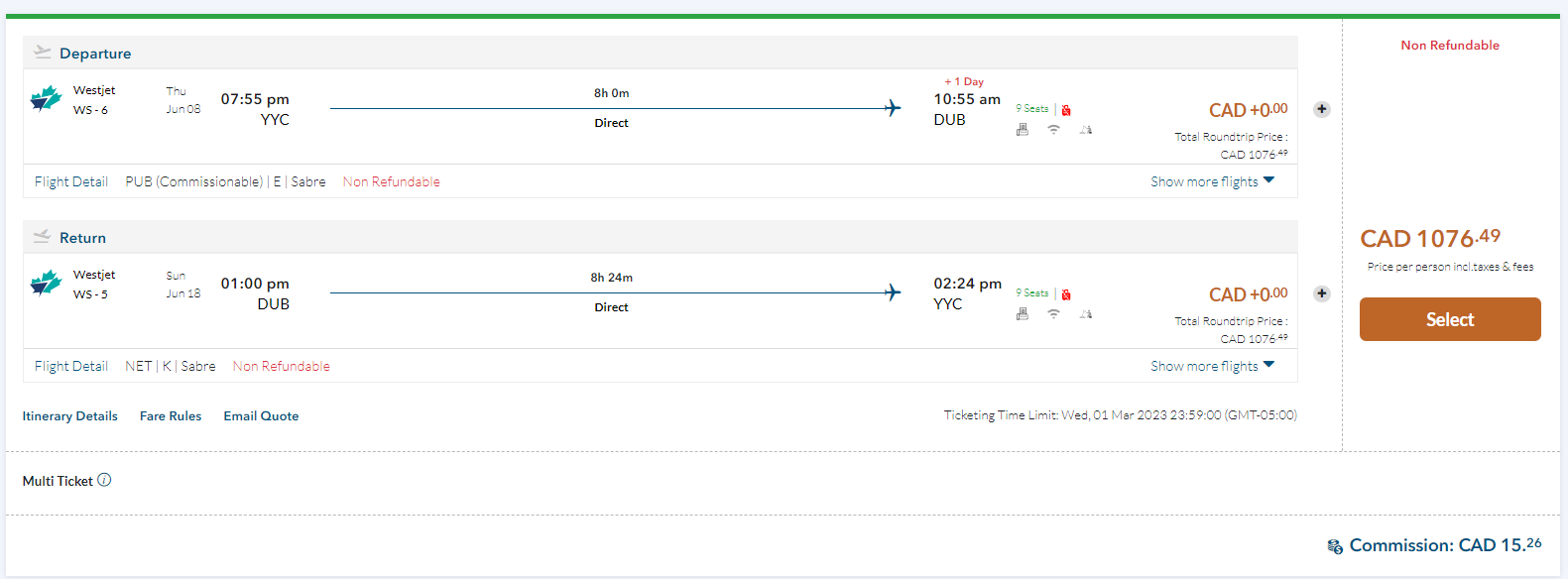Click the Multi Ticket info icon
Viewport: 1568px width, 579px height.
(104, 480)
